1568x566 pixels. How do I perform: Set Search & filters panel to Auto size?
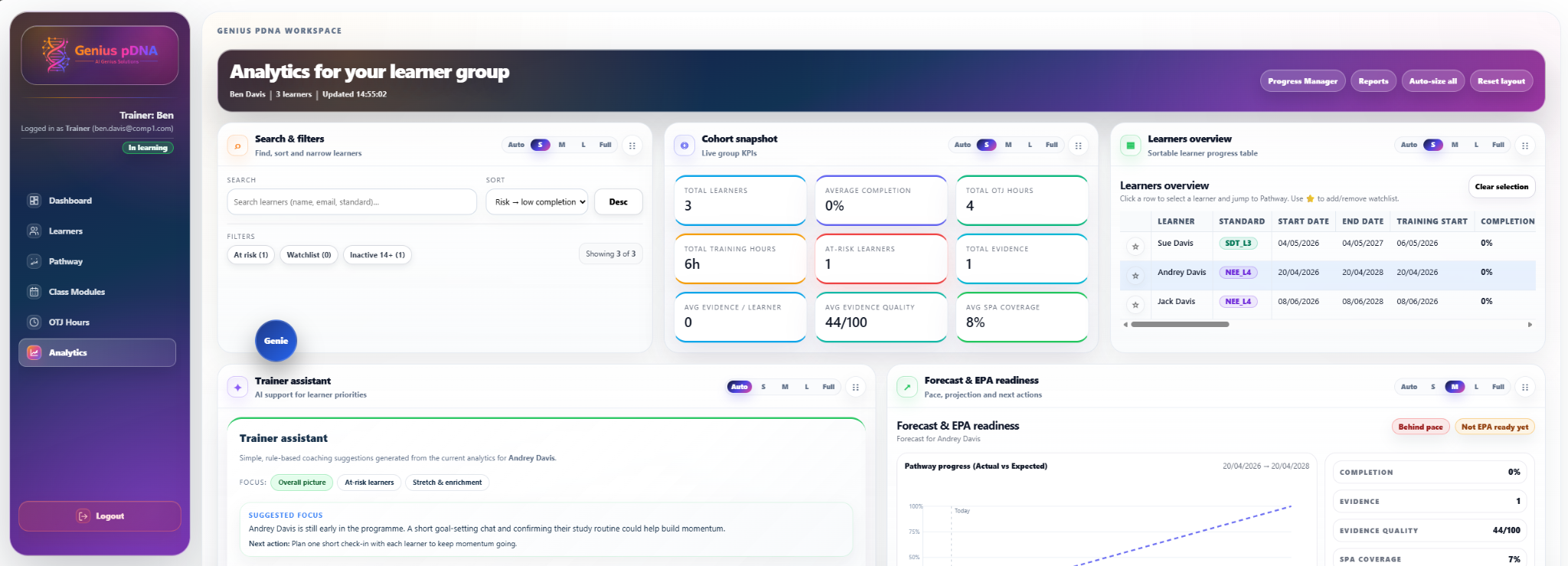pos(516,145)
